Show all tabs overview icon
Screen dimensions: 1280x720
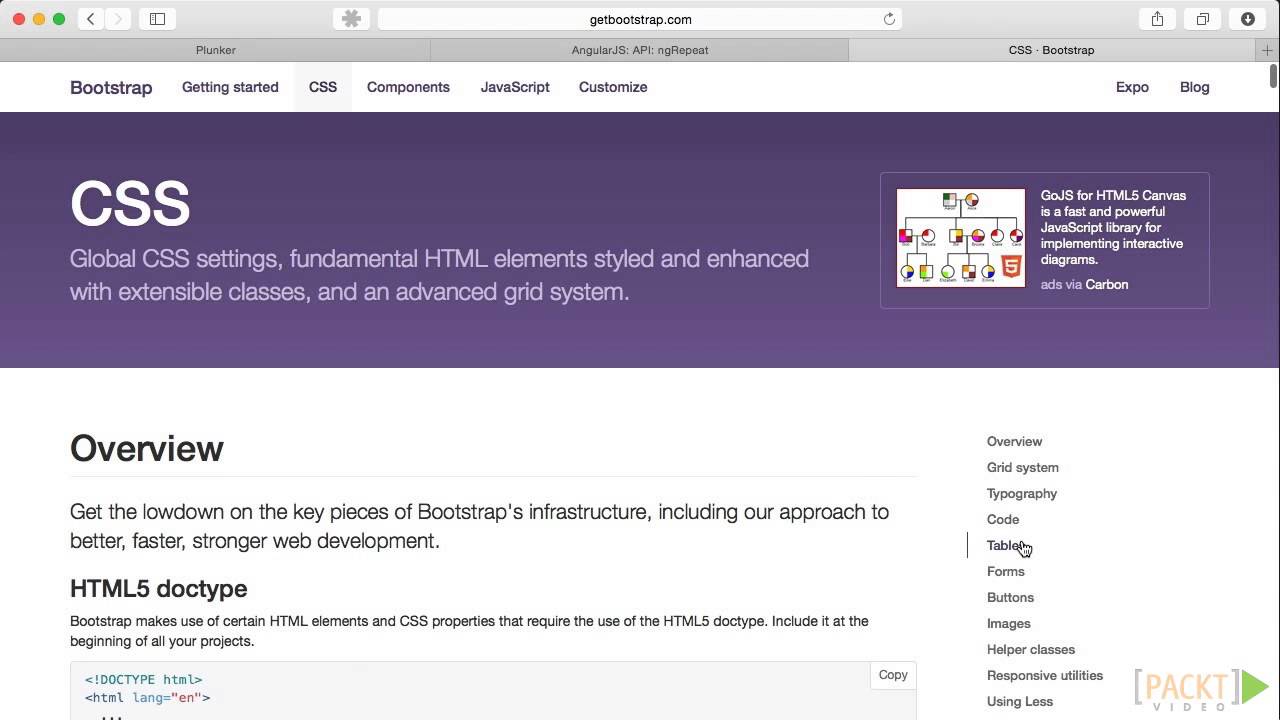[x=1203, y=19]
